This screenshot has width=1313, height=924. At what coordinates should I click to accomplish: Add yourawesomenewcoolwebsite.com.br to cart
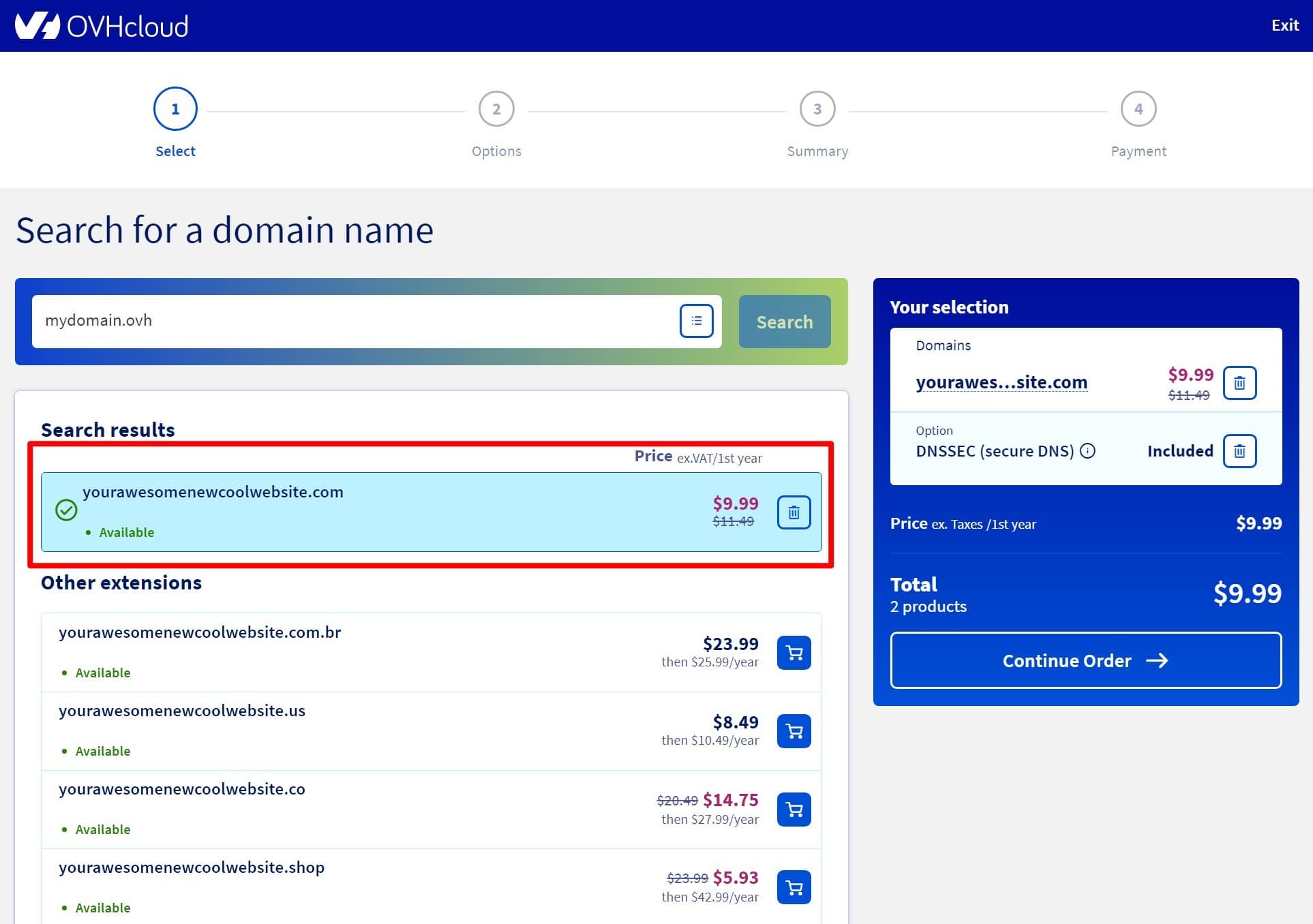(x=793, y=652)
